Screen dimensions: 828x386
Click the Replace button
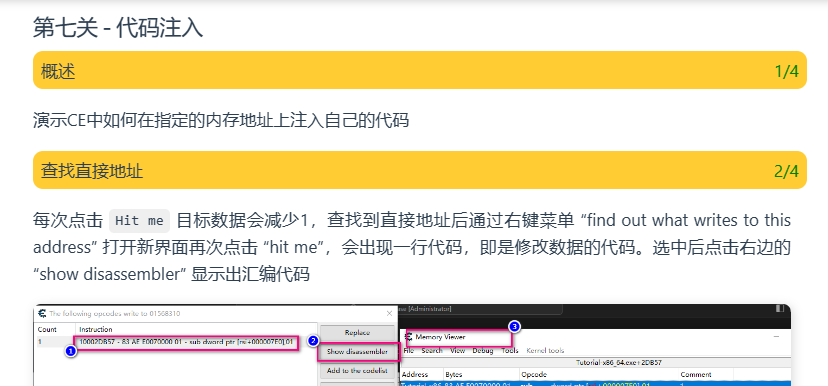click(357, 333)
